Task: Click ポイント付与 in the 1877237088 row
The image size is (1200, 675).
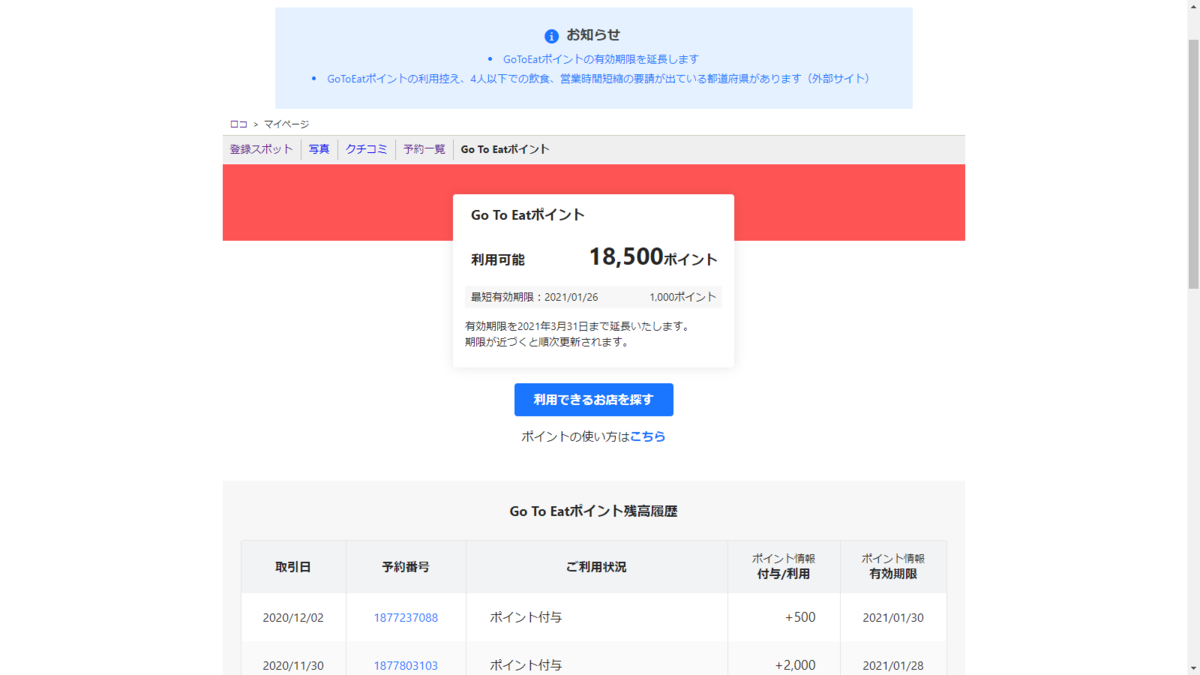Action: point(526,617)
